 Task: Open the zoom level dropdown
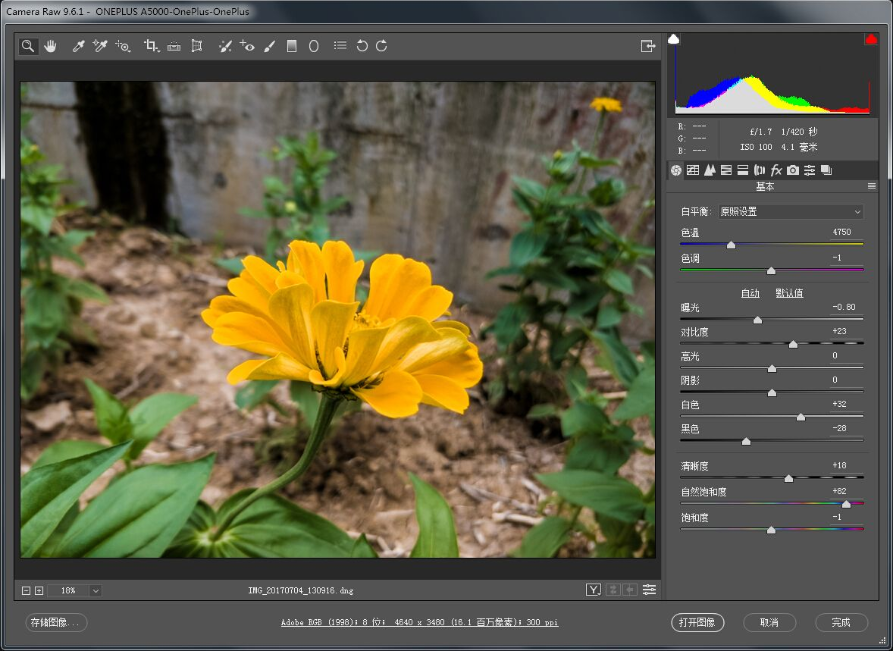tap(96, 591)
